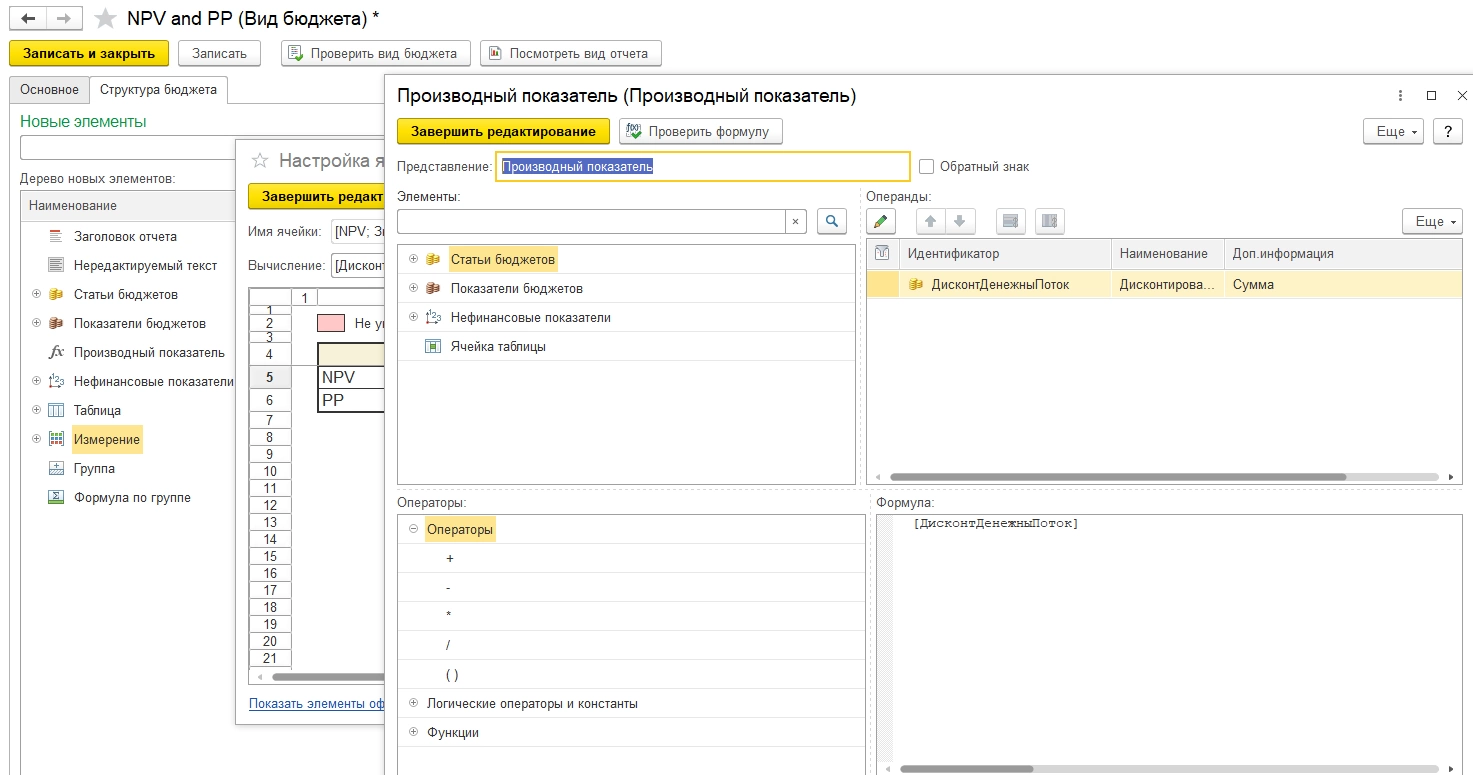1473x775 pixels.
Task: Expand Таблица in the new elements tree
Action: point(36,410)
